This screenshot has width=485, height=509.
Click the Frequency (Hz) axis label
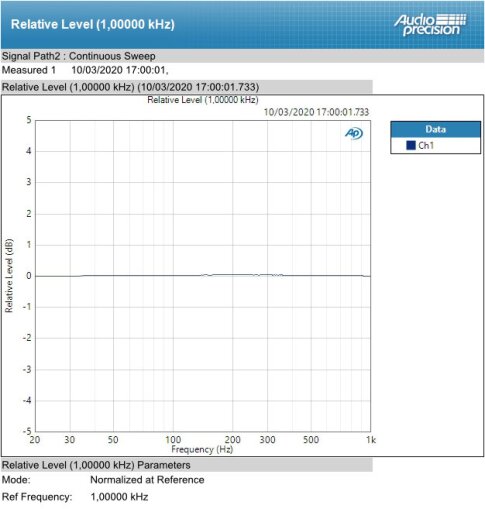coord(202,449)
